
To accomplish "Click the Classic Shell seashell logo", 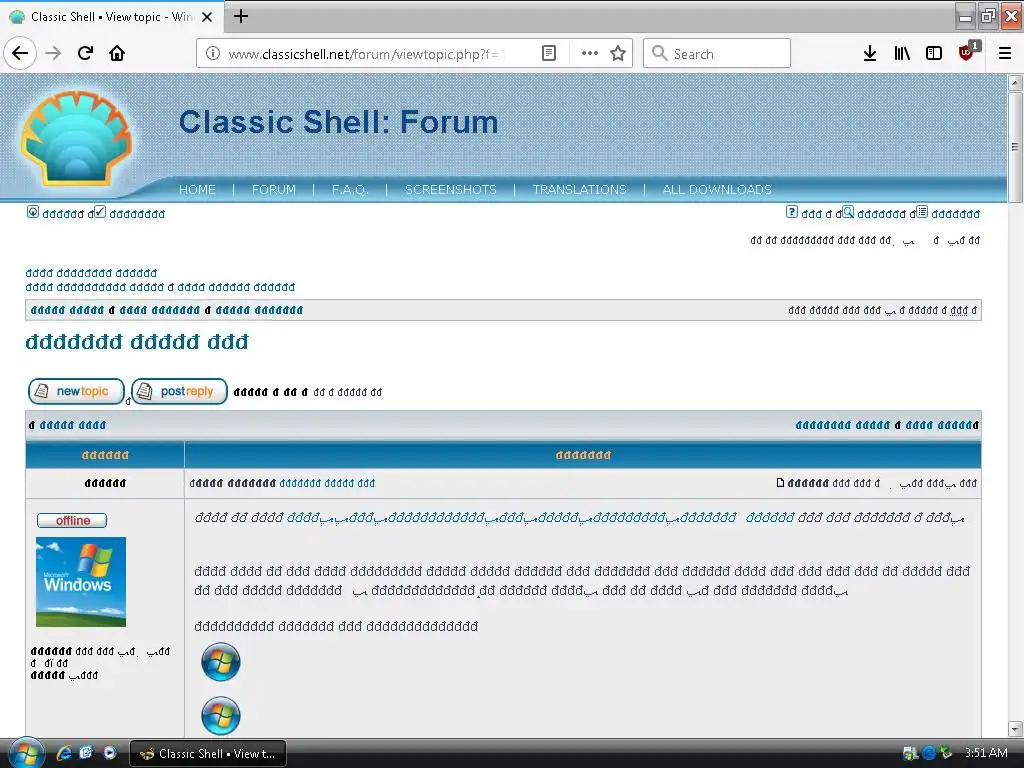I will pyautogui.click(x=76, y=137).
